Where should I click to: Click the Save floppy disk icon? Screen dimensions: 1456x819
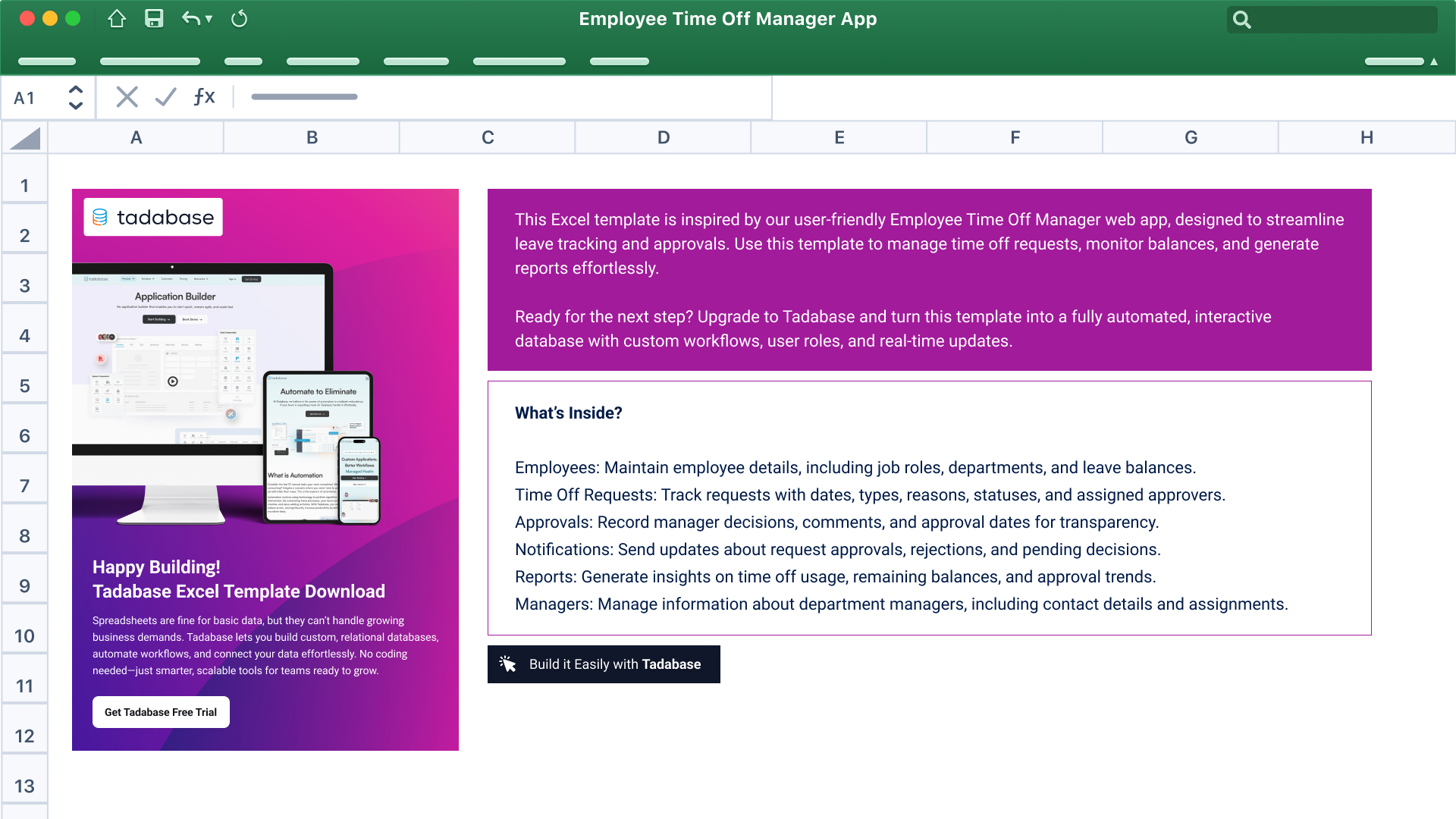coord(155,19)
